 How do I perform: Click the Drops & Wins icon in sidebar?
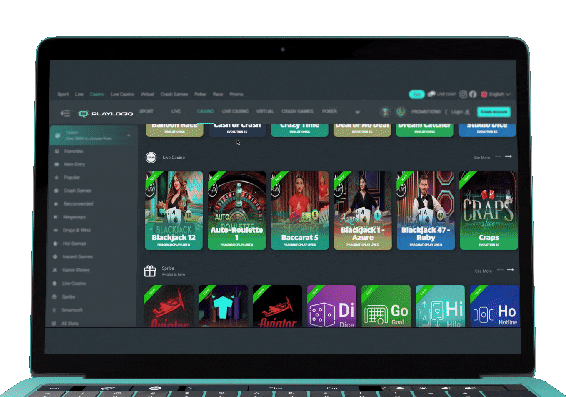tap(56, 230)
